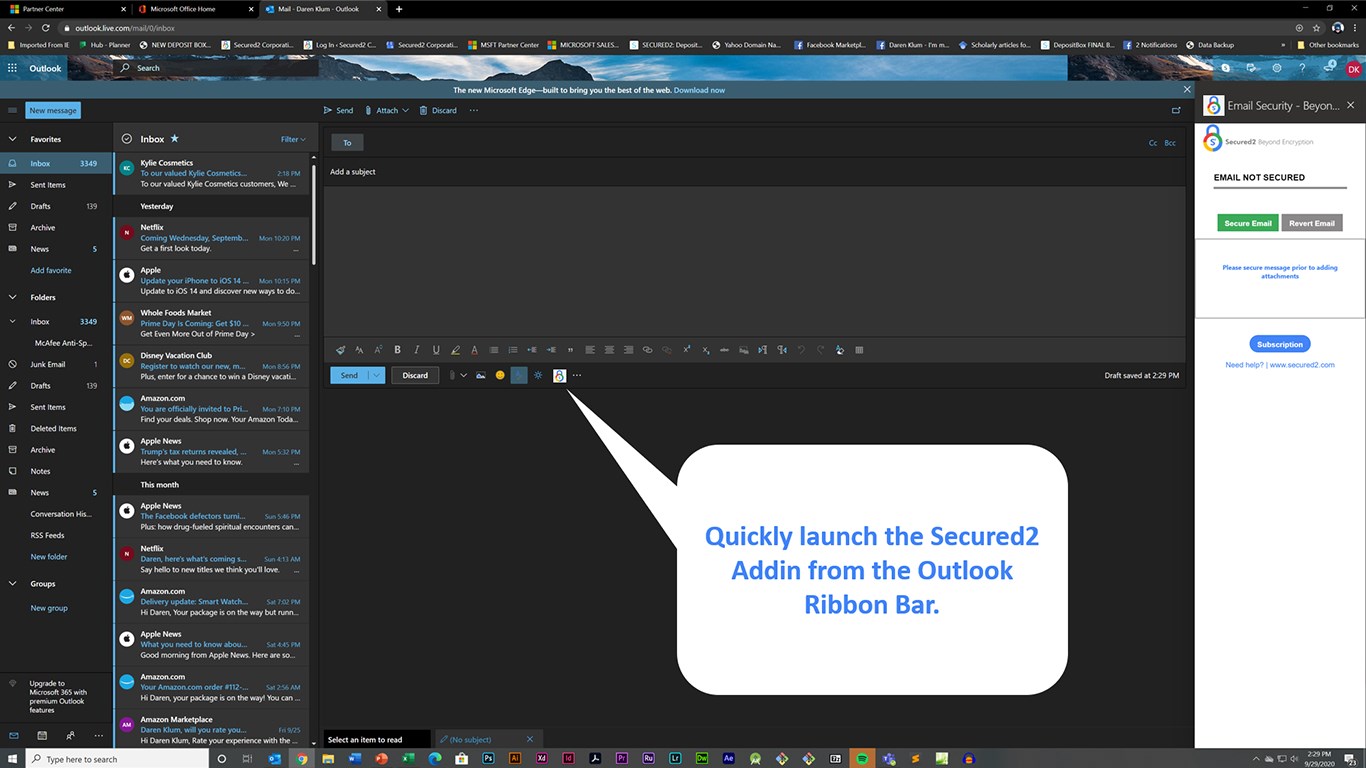Image resolution: width=1366 pixels, height=768 pixels.
Task: Open Outlook settings gear
Action: 1277,68
